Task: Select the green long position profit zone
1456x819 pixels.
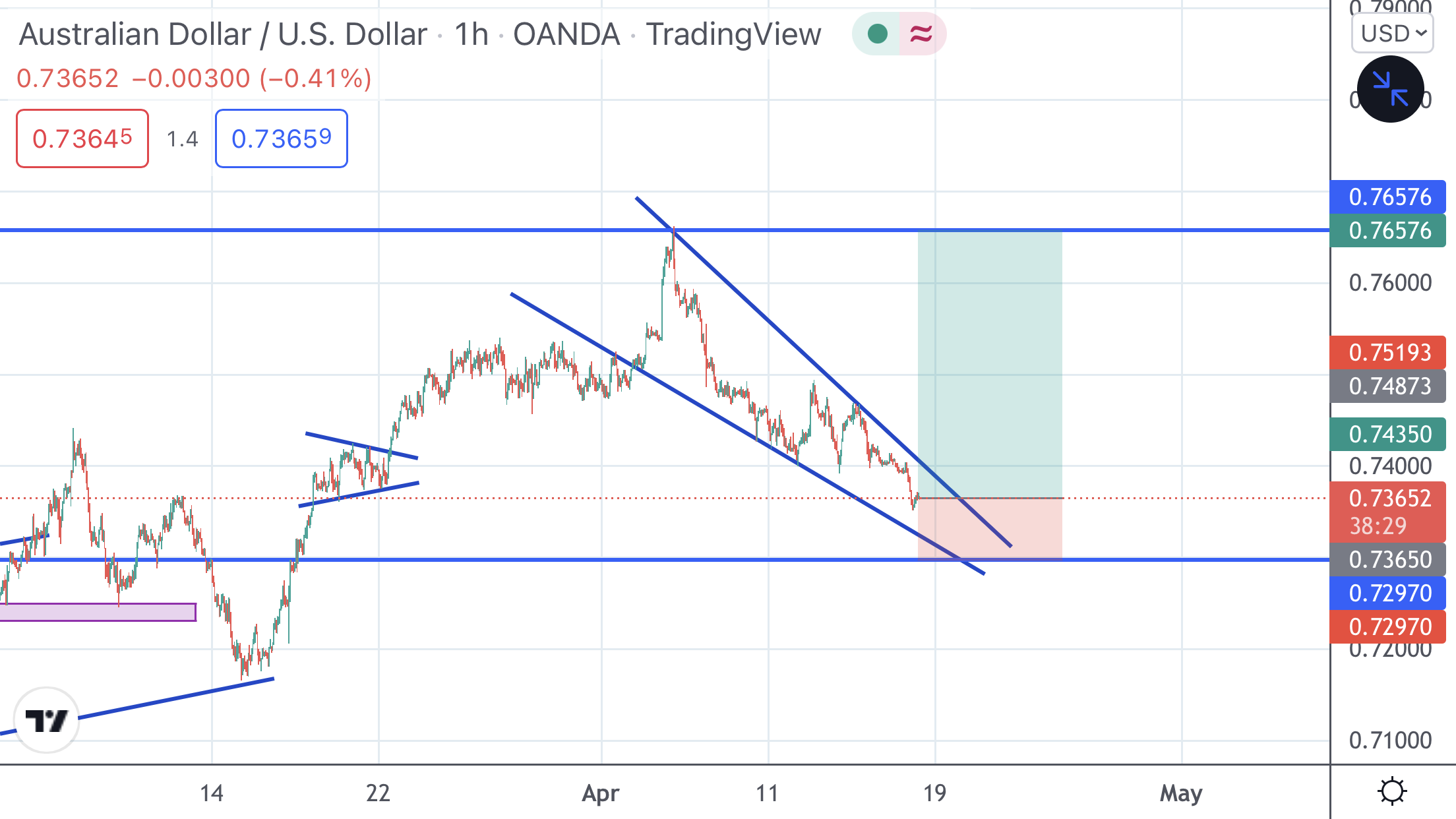Action: pos(989,363)
